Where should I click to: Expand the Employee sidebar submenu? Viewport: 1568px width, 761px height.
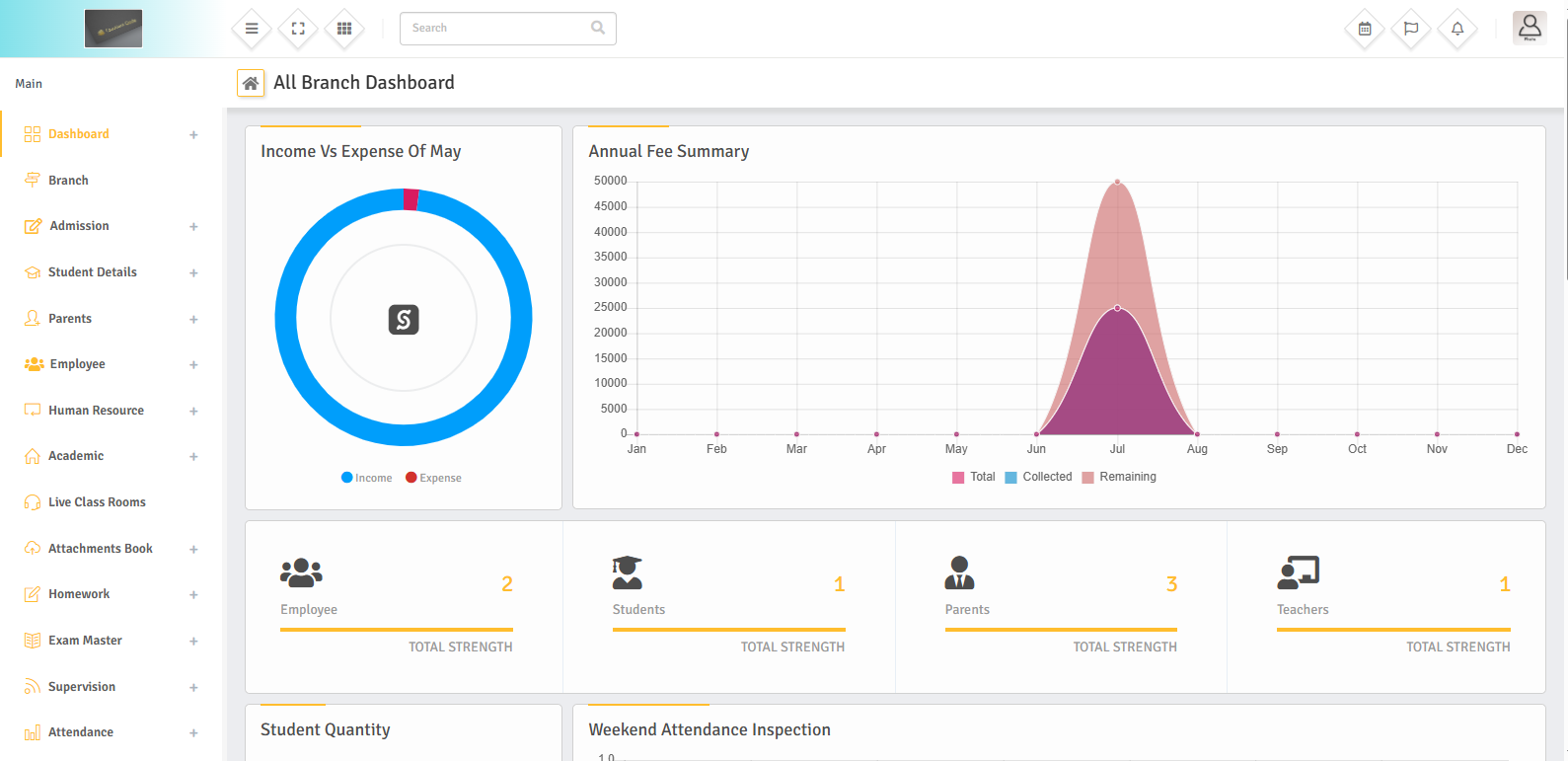click(x=193, y=365)
